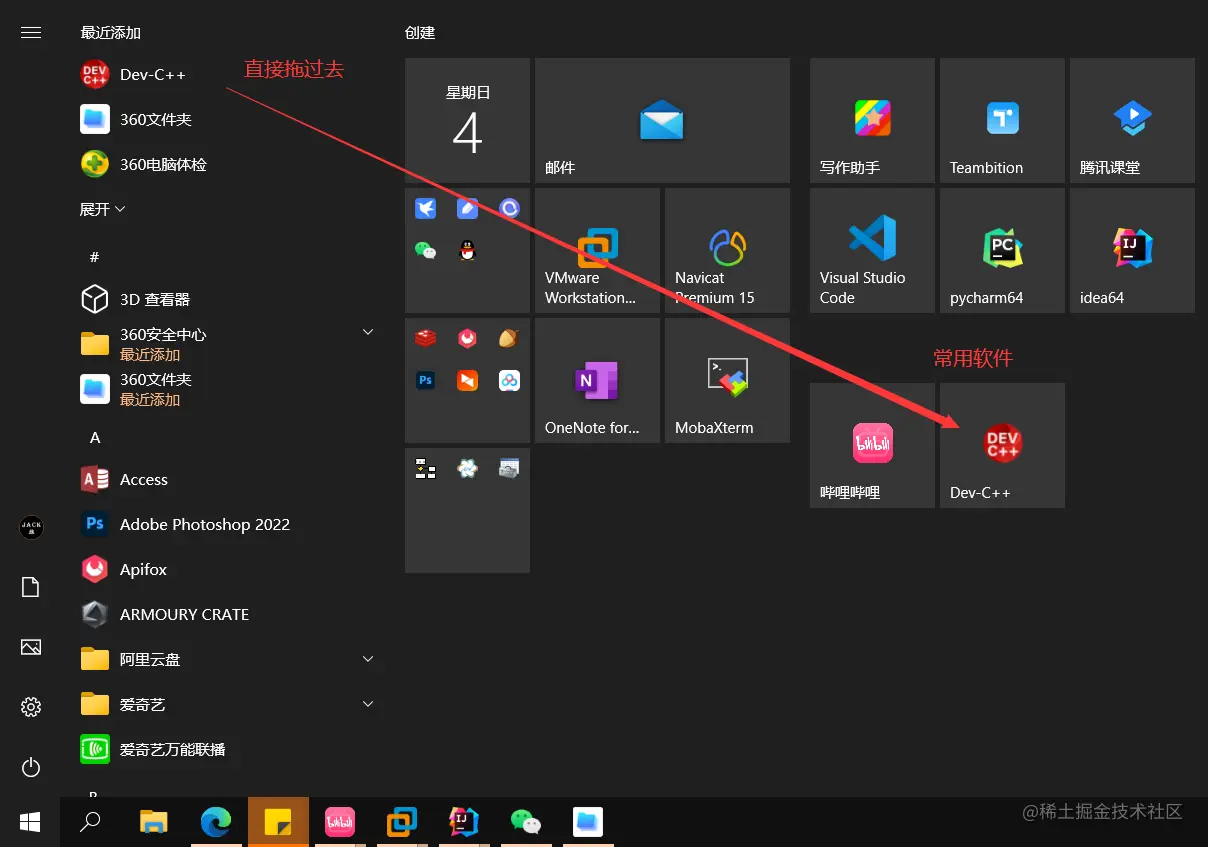Screen dimensions: 1208x847
Task: Open Settings gear in the left rail
Action: pos(31,707)
